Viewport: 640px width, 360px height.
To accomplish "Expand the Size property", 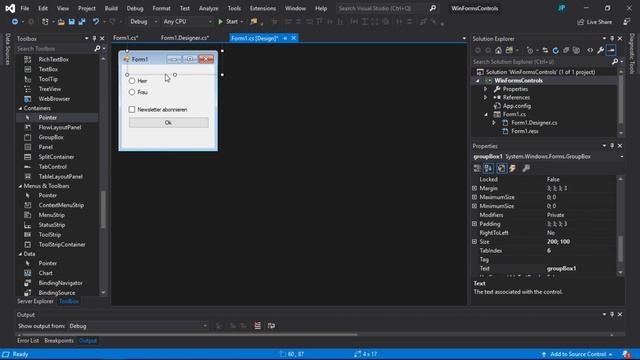I will point(474,242).
